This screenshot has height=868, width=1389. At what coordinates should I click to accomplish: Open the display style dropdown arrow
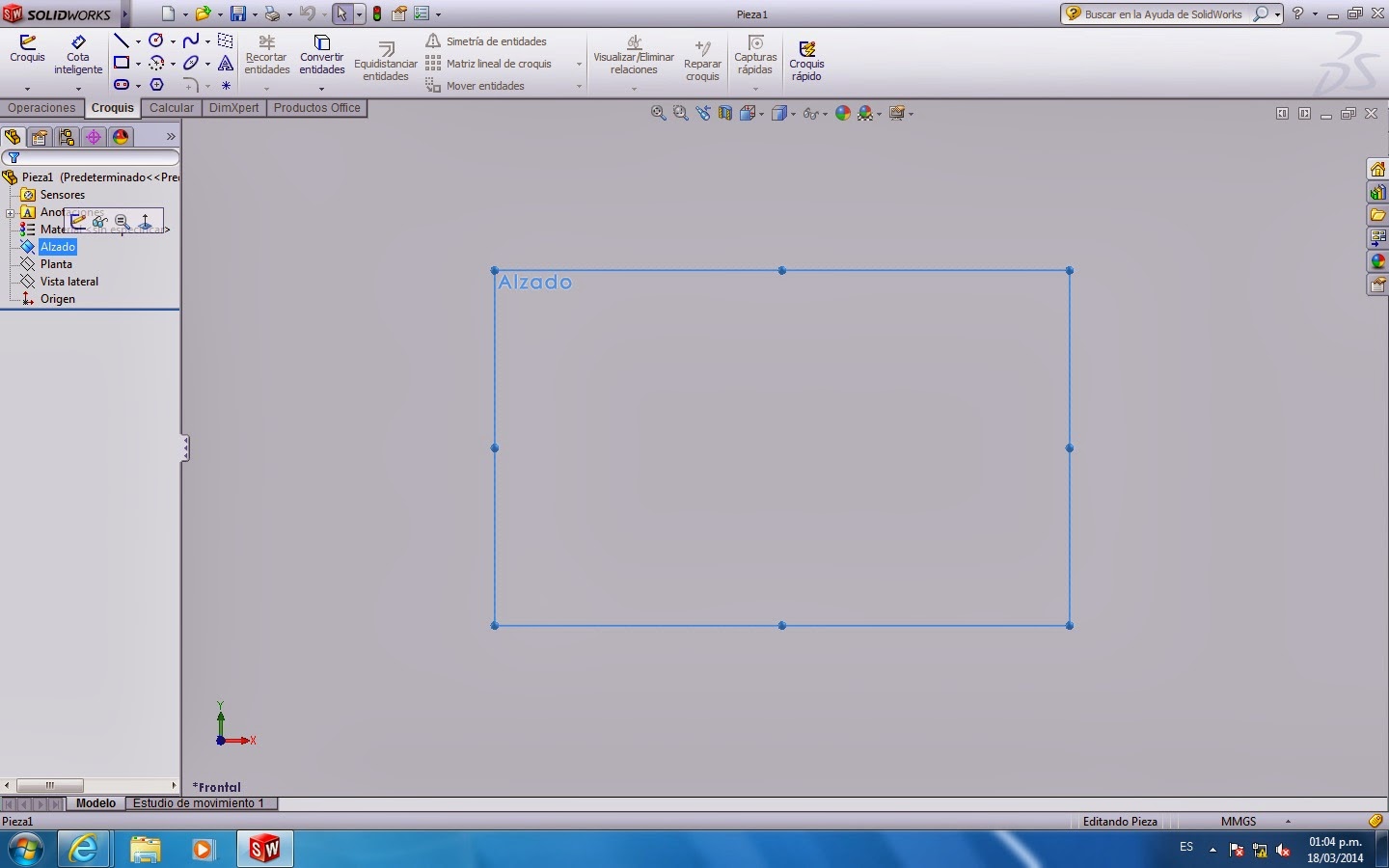[793, 113]
